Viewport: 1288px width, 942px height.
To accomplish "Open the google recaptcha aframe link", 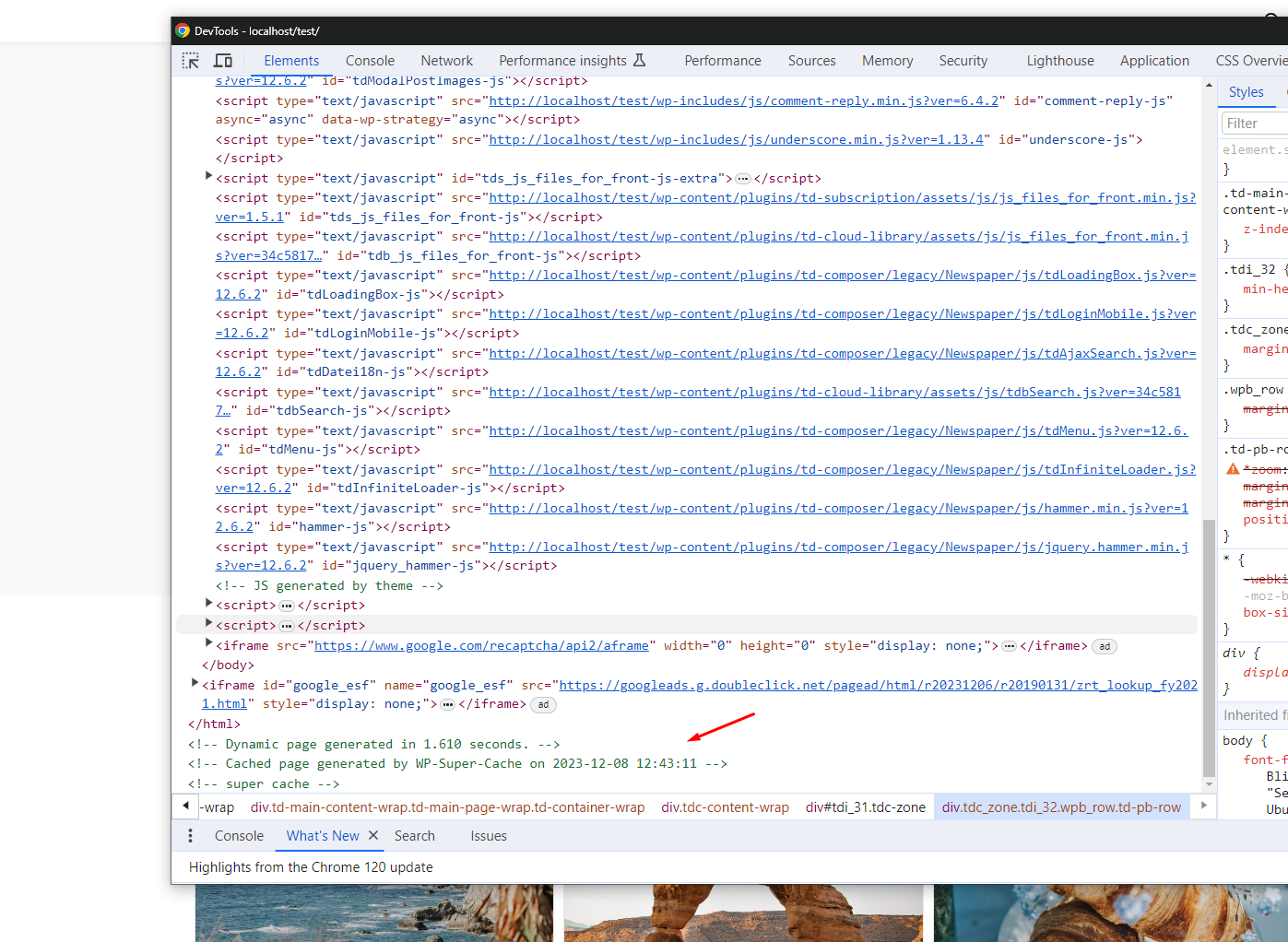I will [x=481, y=646].
